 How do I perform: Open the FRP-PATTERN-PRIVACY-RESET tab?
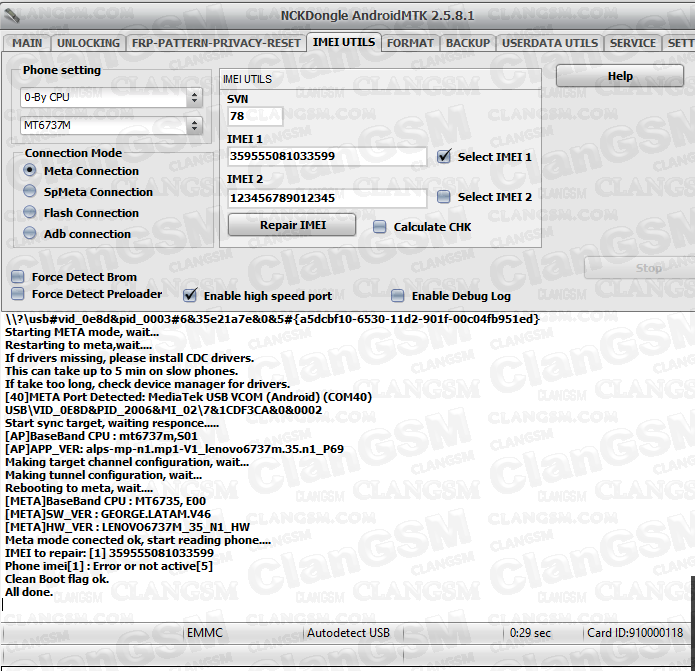216,43
